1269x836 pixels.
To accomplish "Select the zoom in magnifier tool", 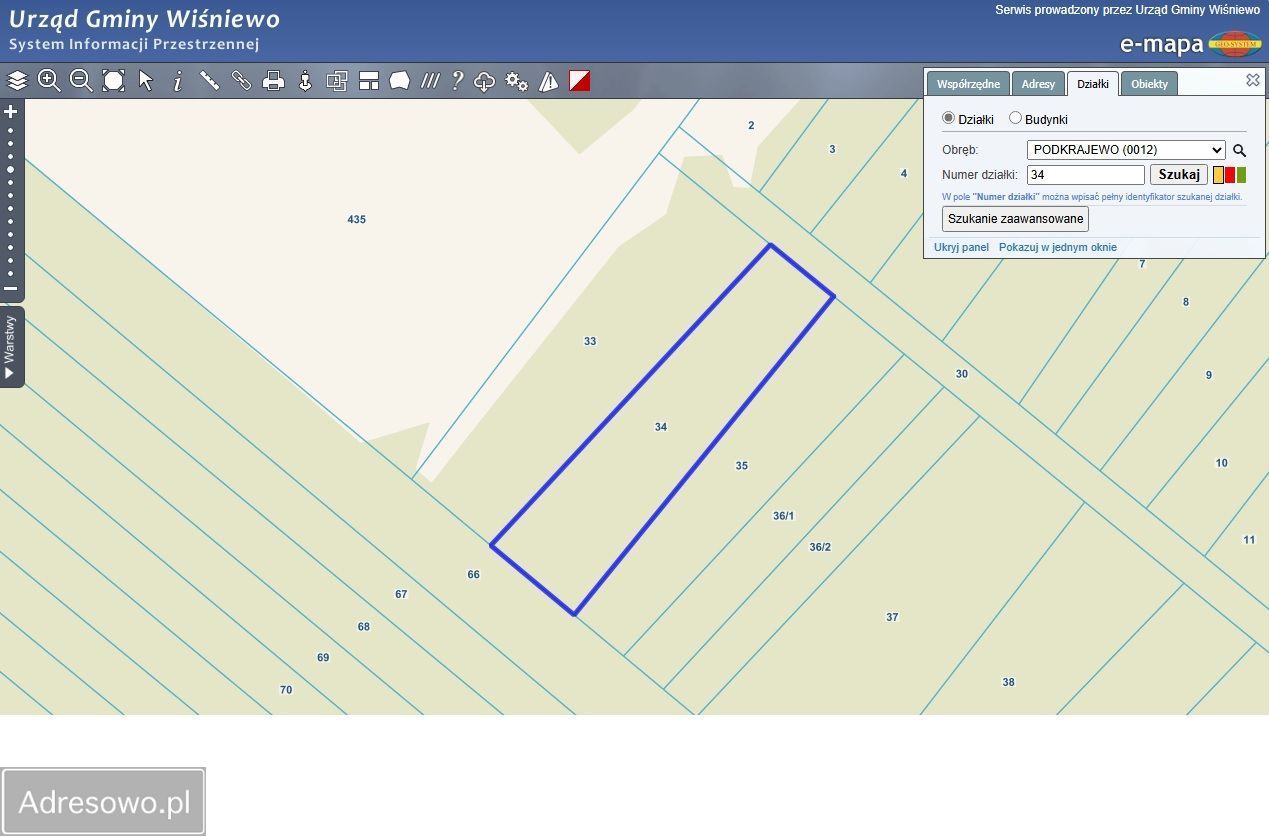I will pos(49,81).
